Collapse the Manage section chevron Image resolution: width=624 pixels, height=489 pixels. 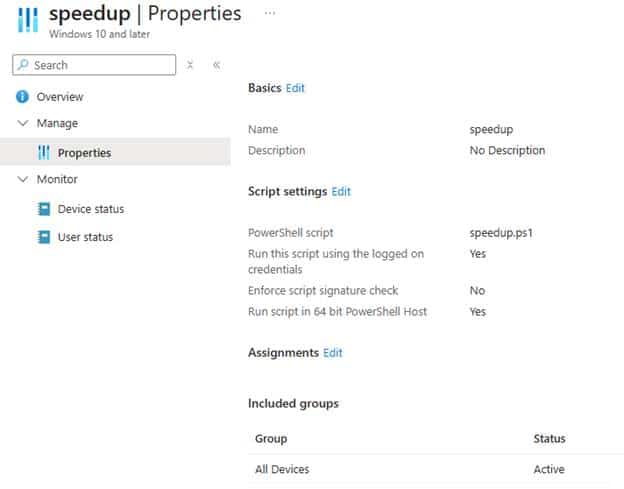[x=22, y=123]
